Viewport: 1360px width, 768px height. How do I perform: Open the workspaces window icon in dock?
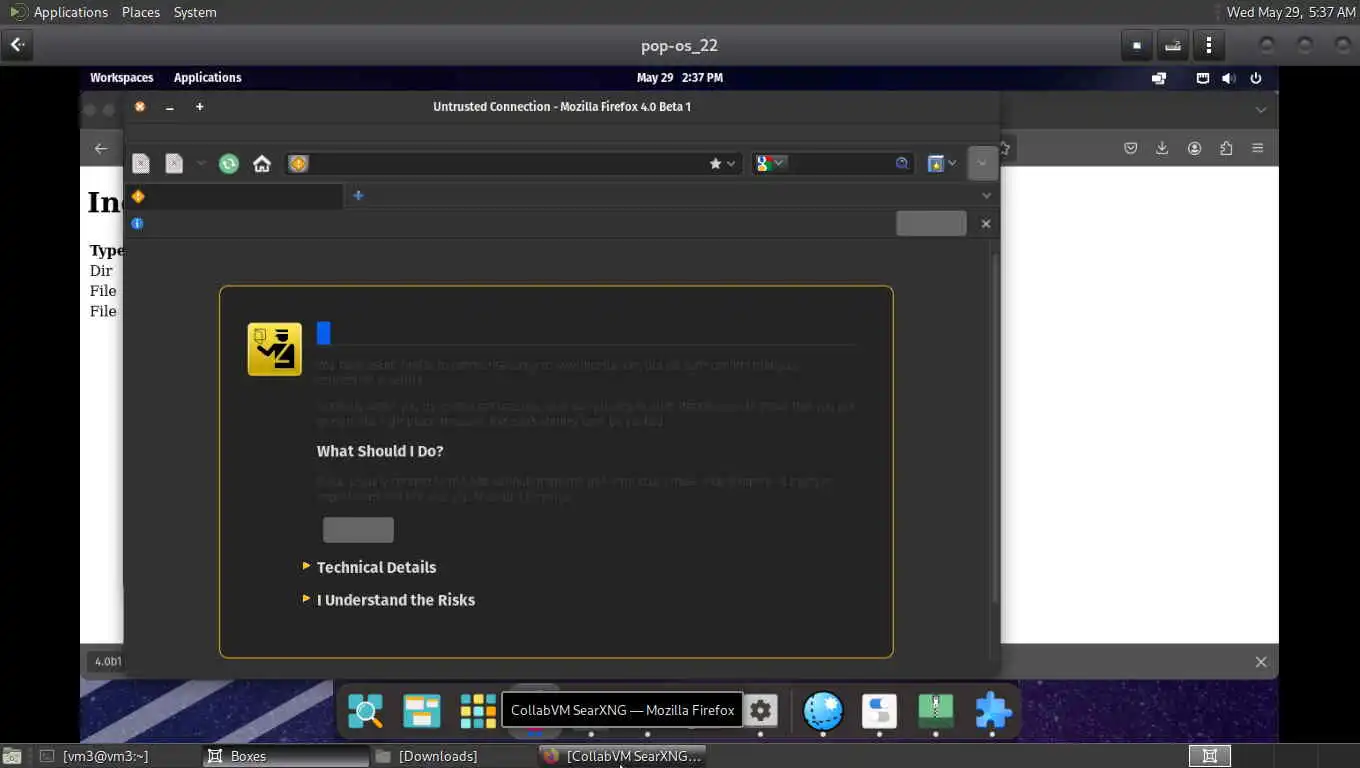422,711
